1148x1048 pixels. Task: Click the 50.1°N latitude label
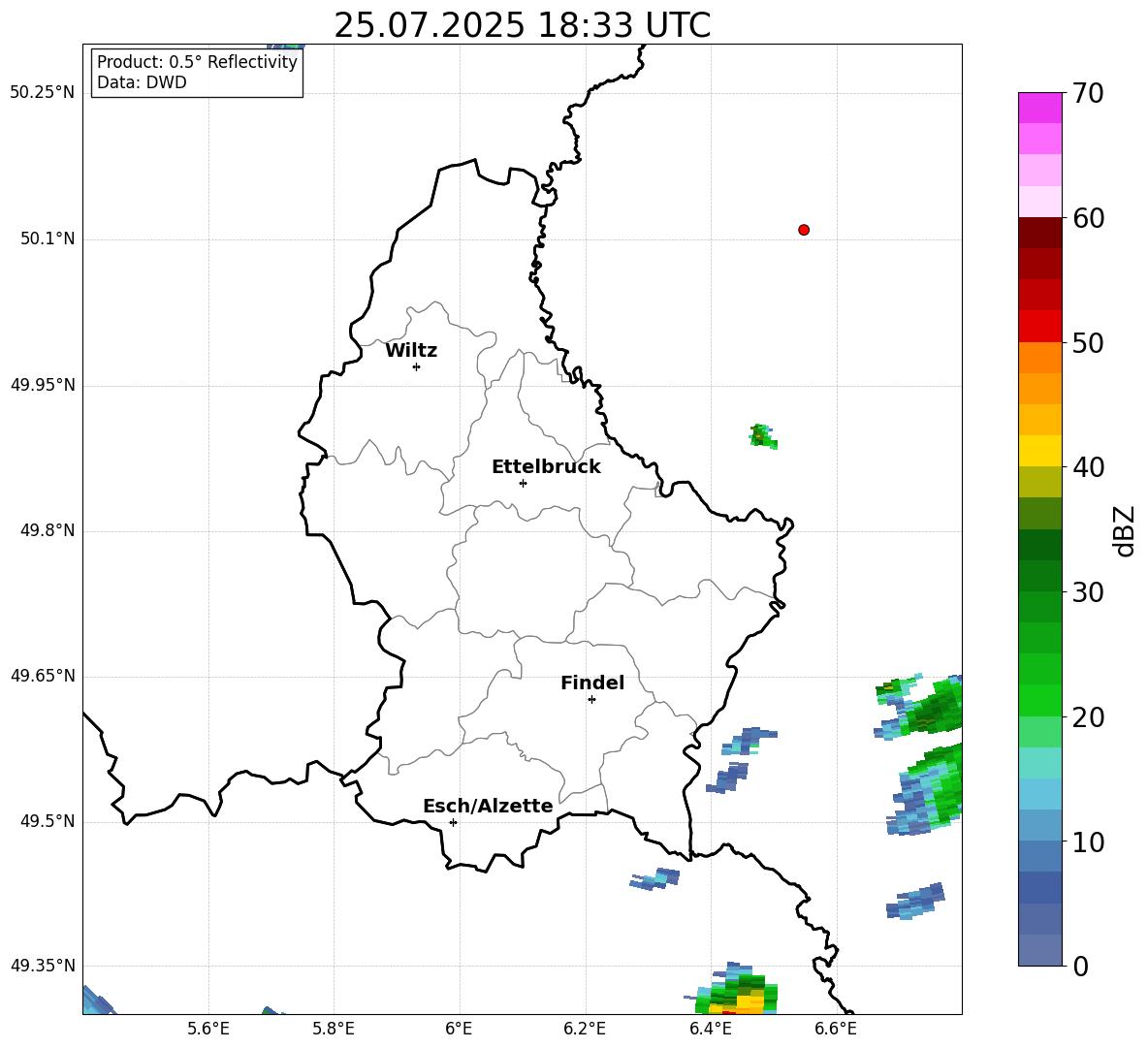[x=48, y=238]
